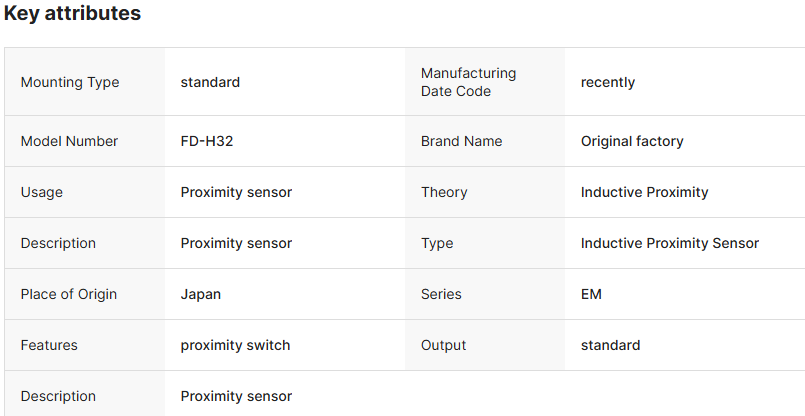Select the 'Inductive Proximity' theory value

(x=644, y=192)
